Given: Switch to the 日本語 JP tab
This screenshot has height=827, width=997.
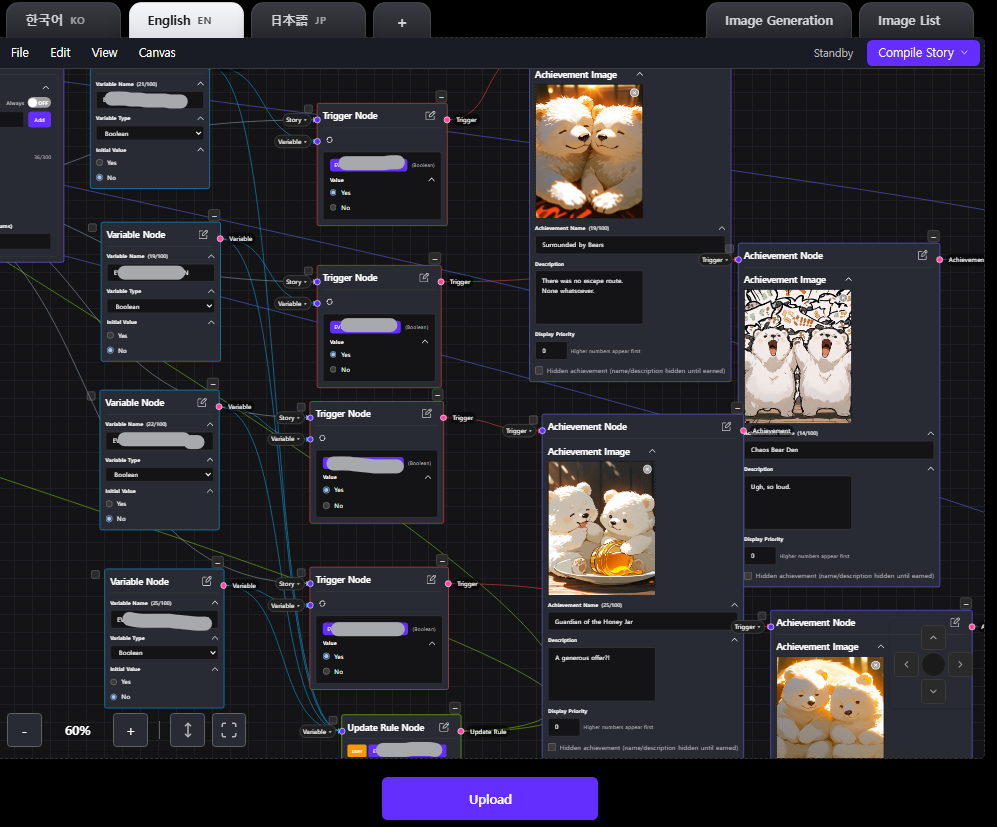Looking at the screenshot, I should (x=308, y=20).
